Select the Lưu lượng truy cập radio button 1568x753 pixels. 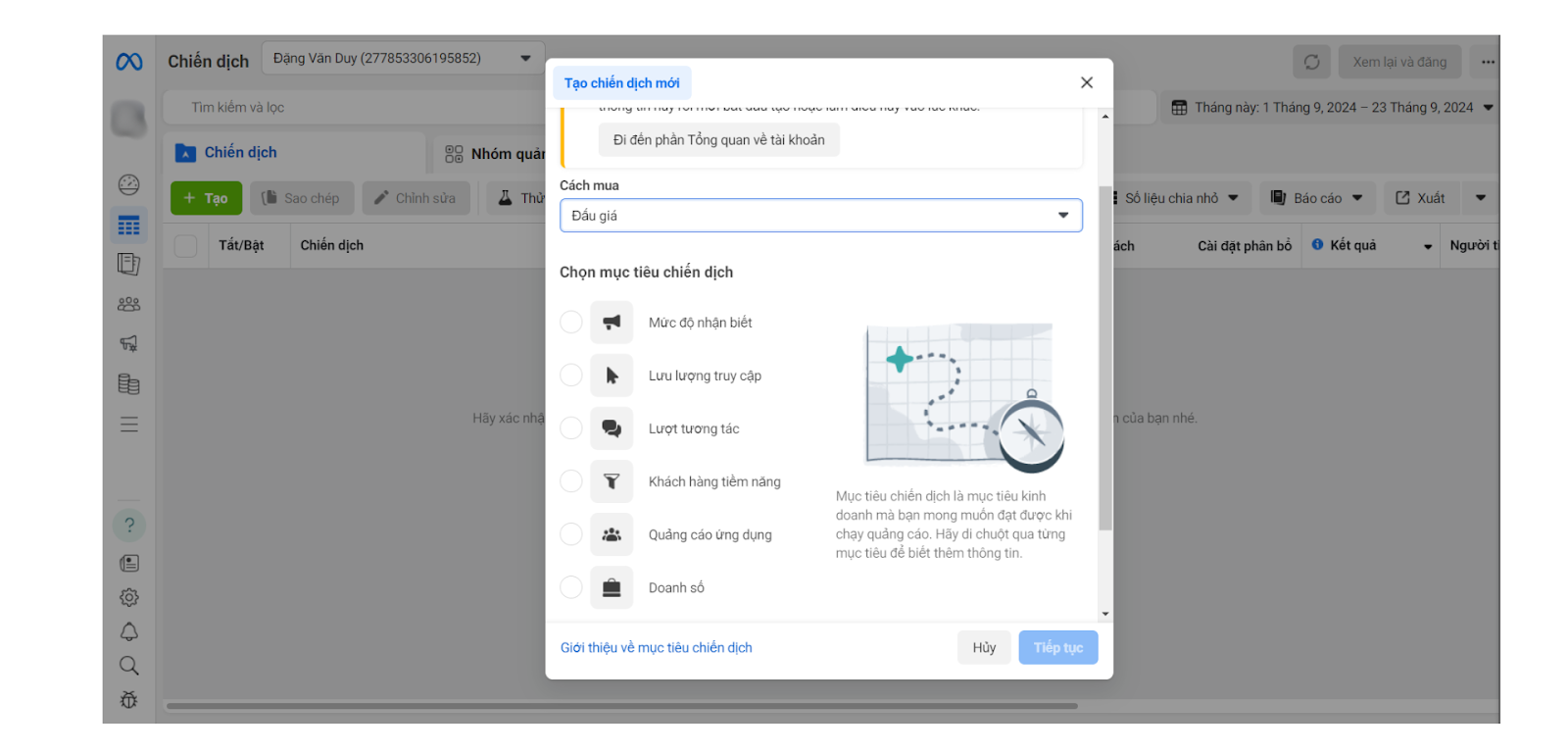click(571, 376)
